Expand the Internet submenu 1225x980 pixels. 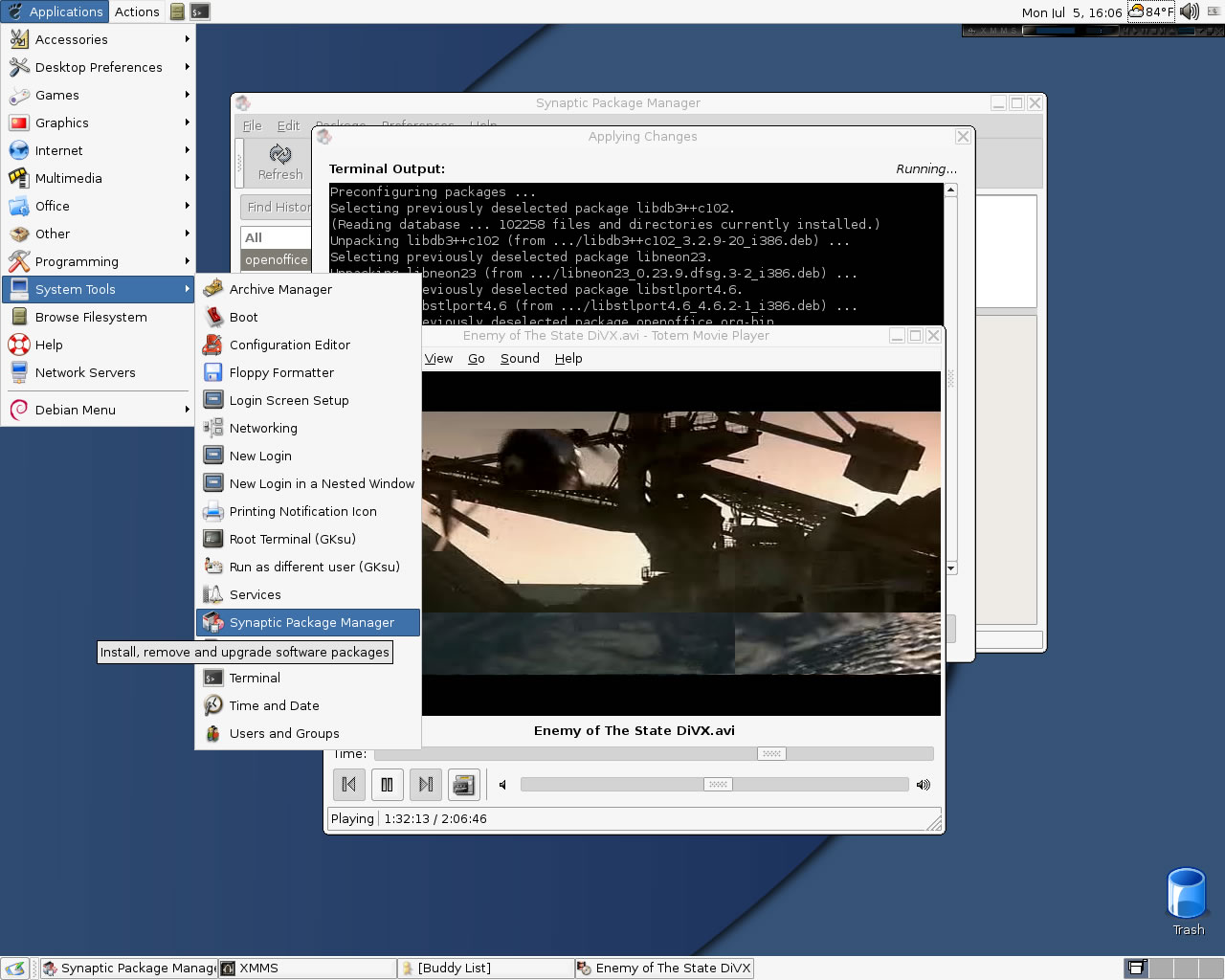click(98, 150)
